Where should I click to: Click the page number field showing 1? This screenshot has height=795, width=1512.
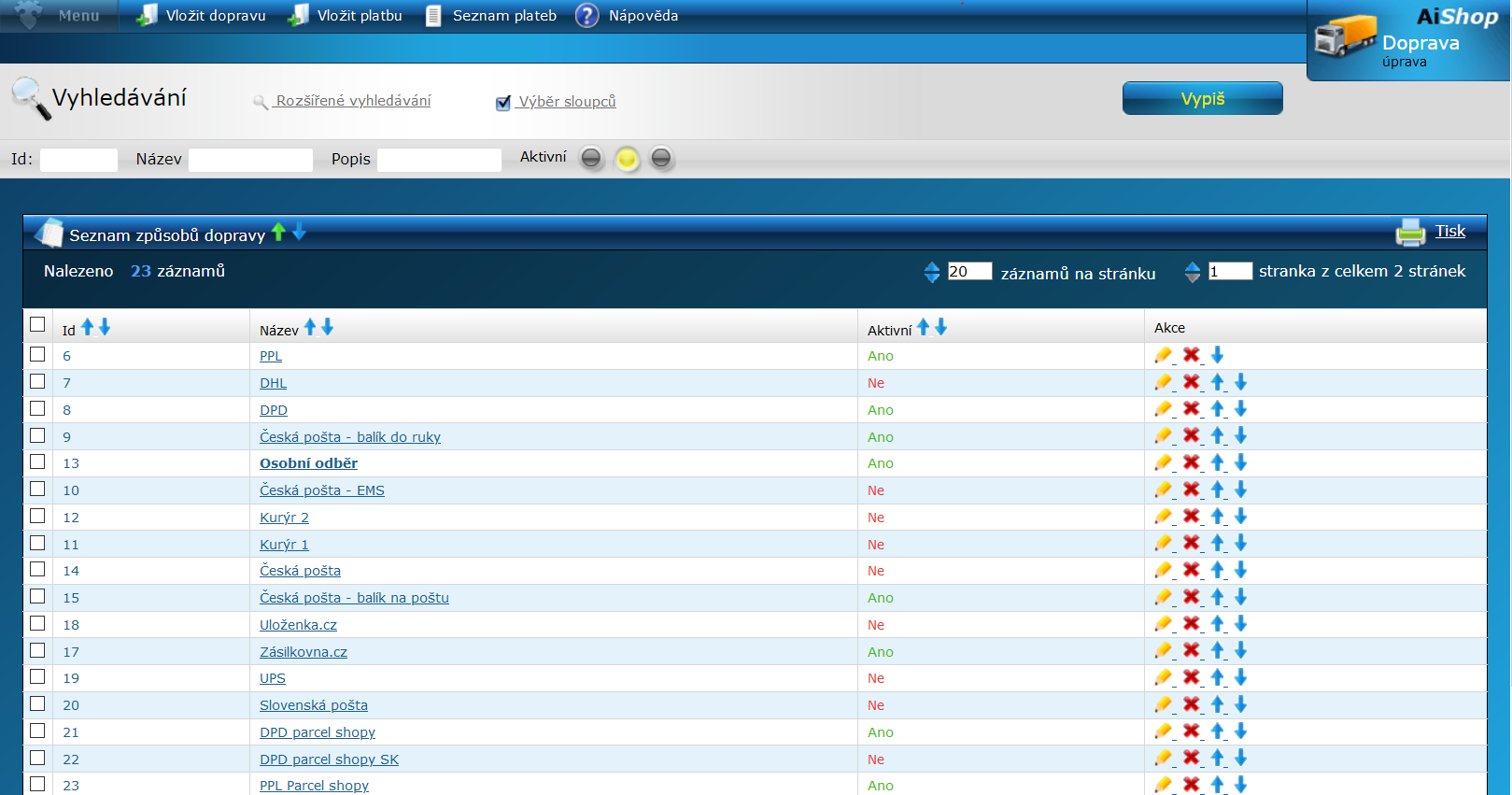[1230, 271]
